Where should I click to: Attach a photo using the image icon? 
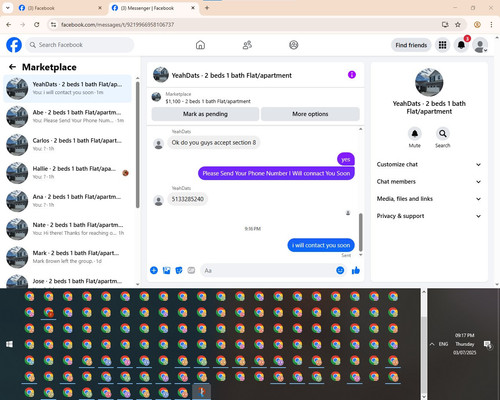[166, 270]
